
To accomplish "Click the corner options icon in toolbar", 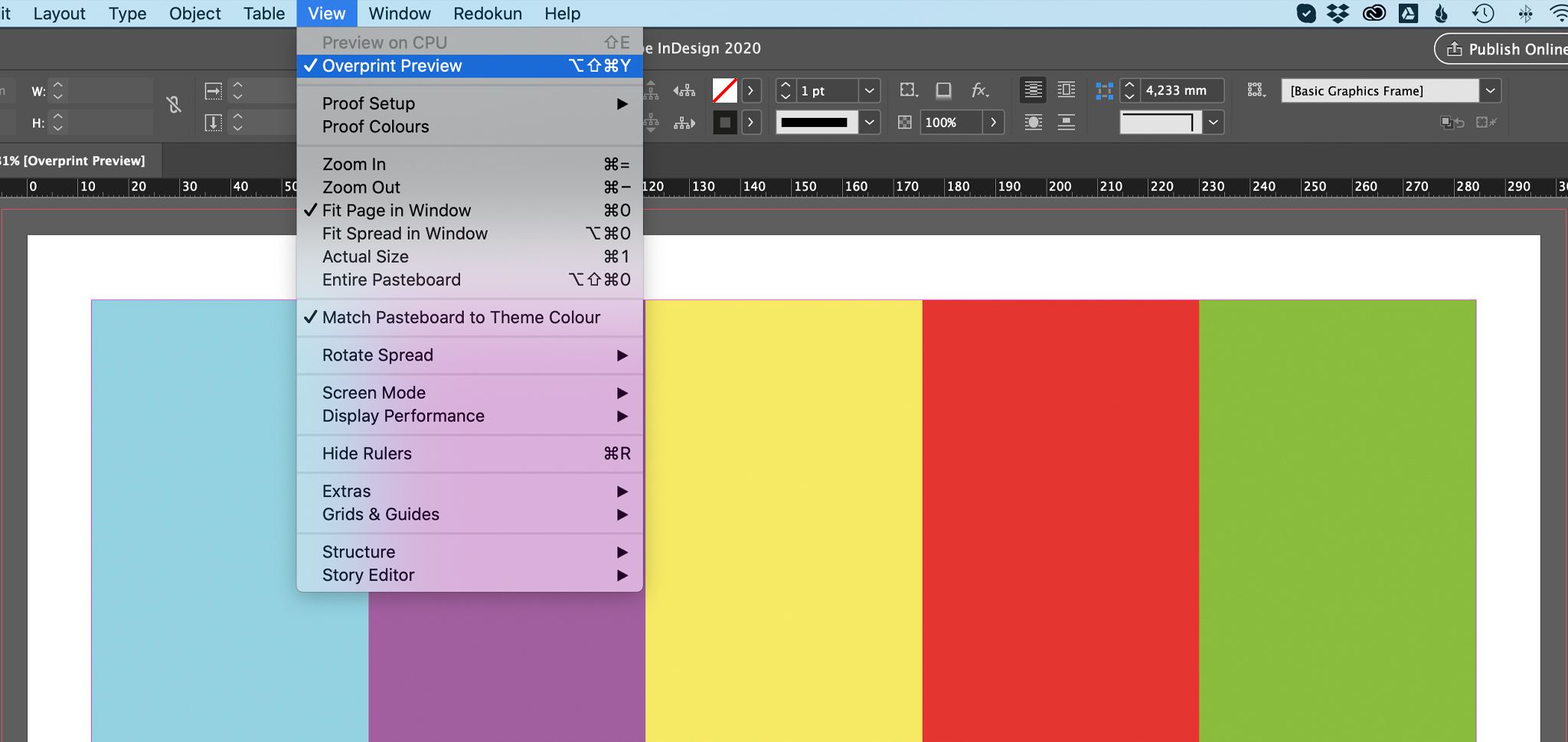I will pos(908,90).
